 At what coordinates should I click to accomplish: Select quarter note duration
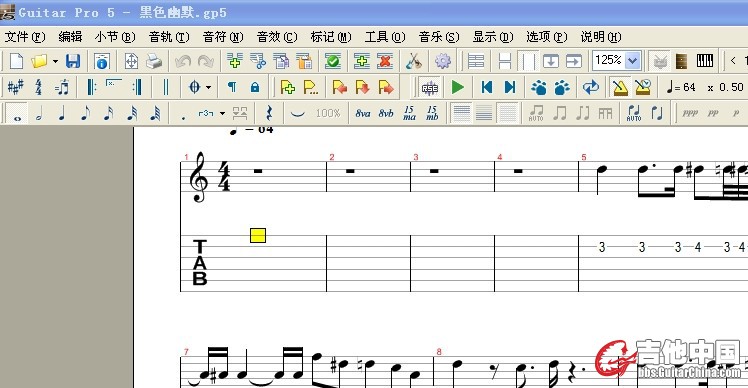[62, 114]
